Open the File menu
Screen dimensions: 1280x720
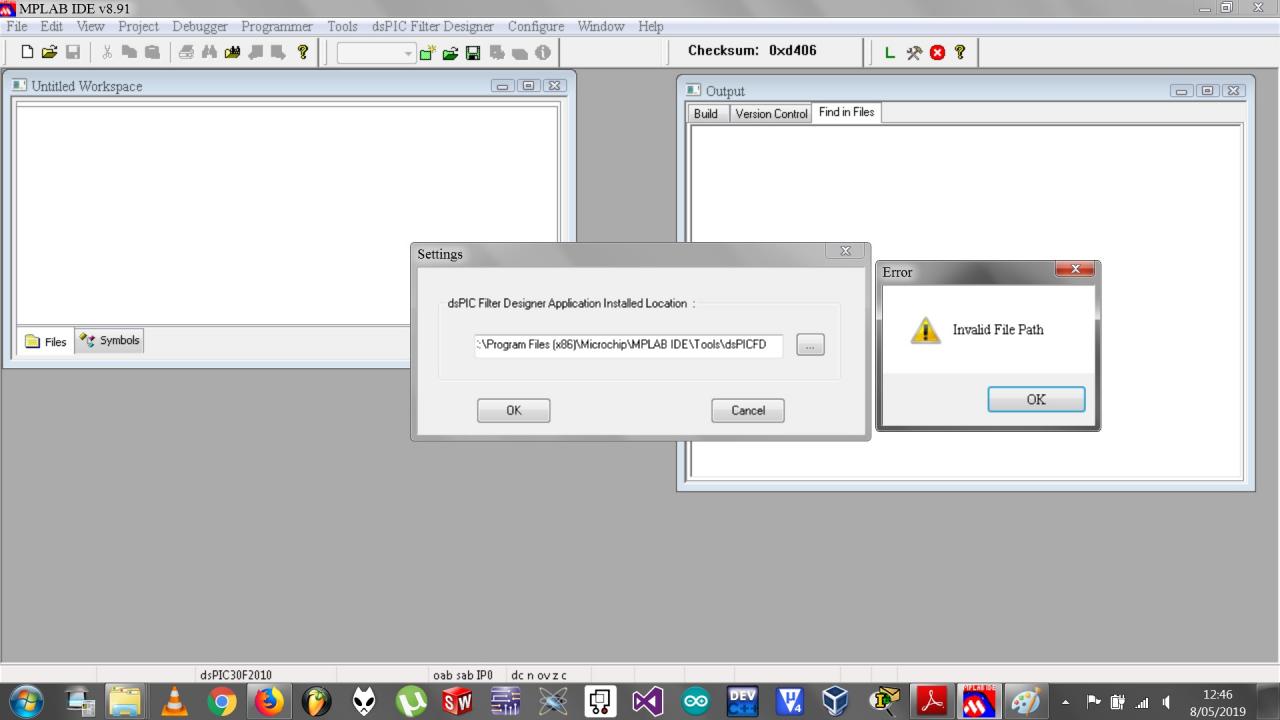click(x=17, y=26)
